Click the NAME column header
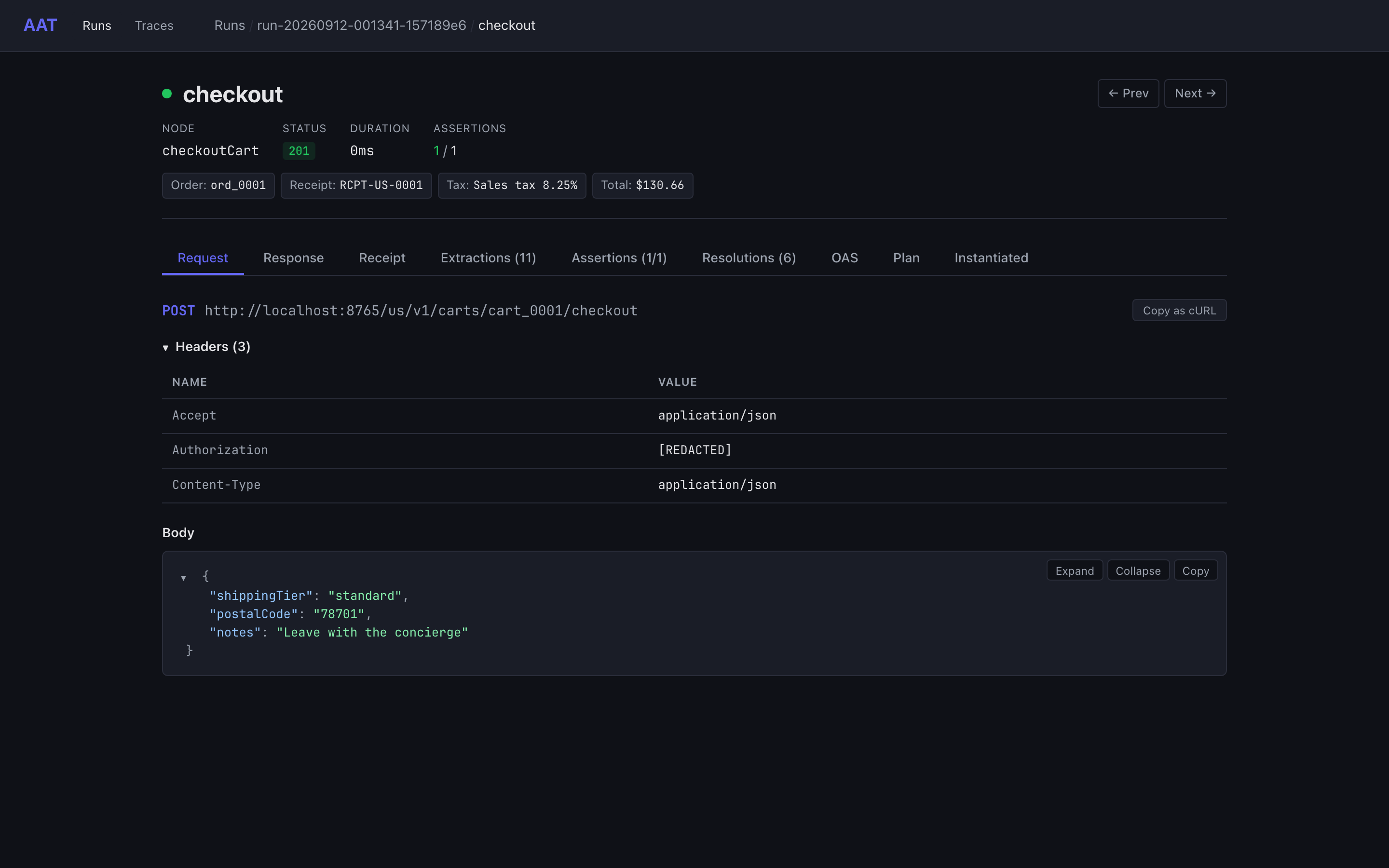This screenshot has height=868, width=1389. [190, 382]
